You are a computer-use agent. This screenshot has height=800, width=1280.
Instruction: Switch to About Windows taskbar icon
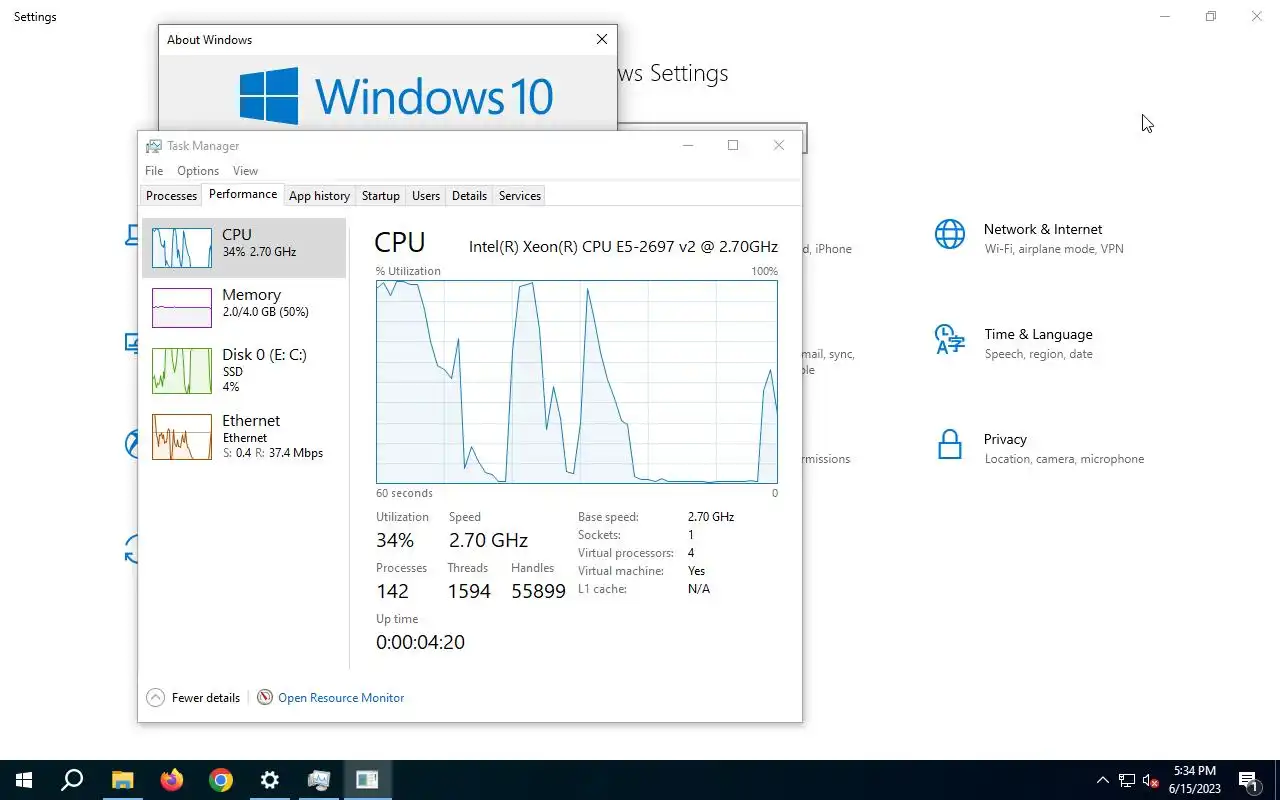pos(367,780)
